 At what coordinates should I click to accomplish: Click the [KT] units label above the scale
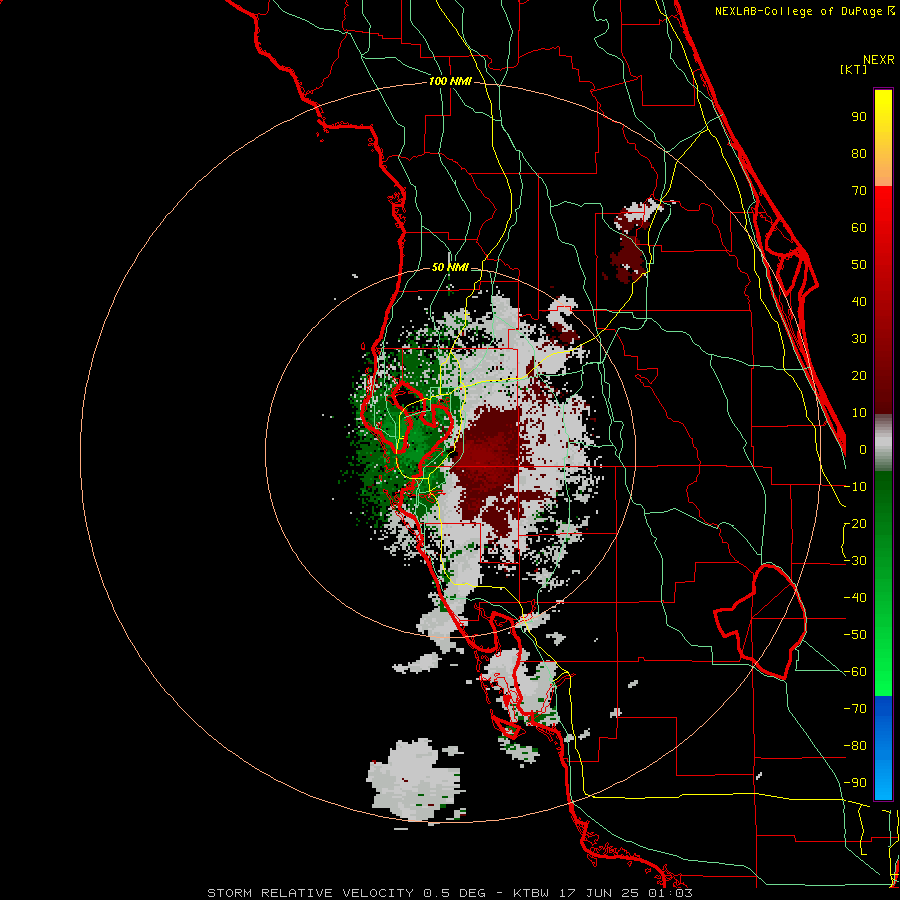pyautogui.click(x=853, y=69)
